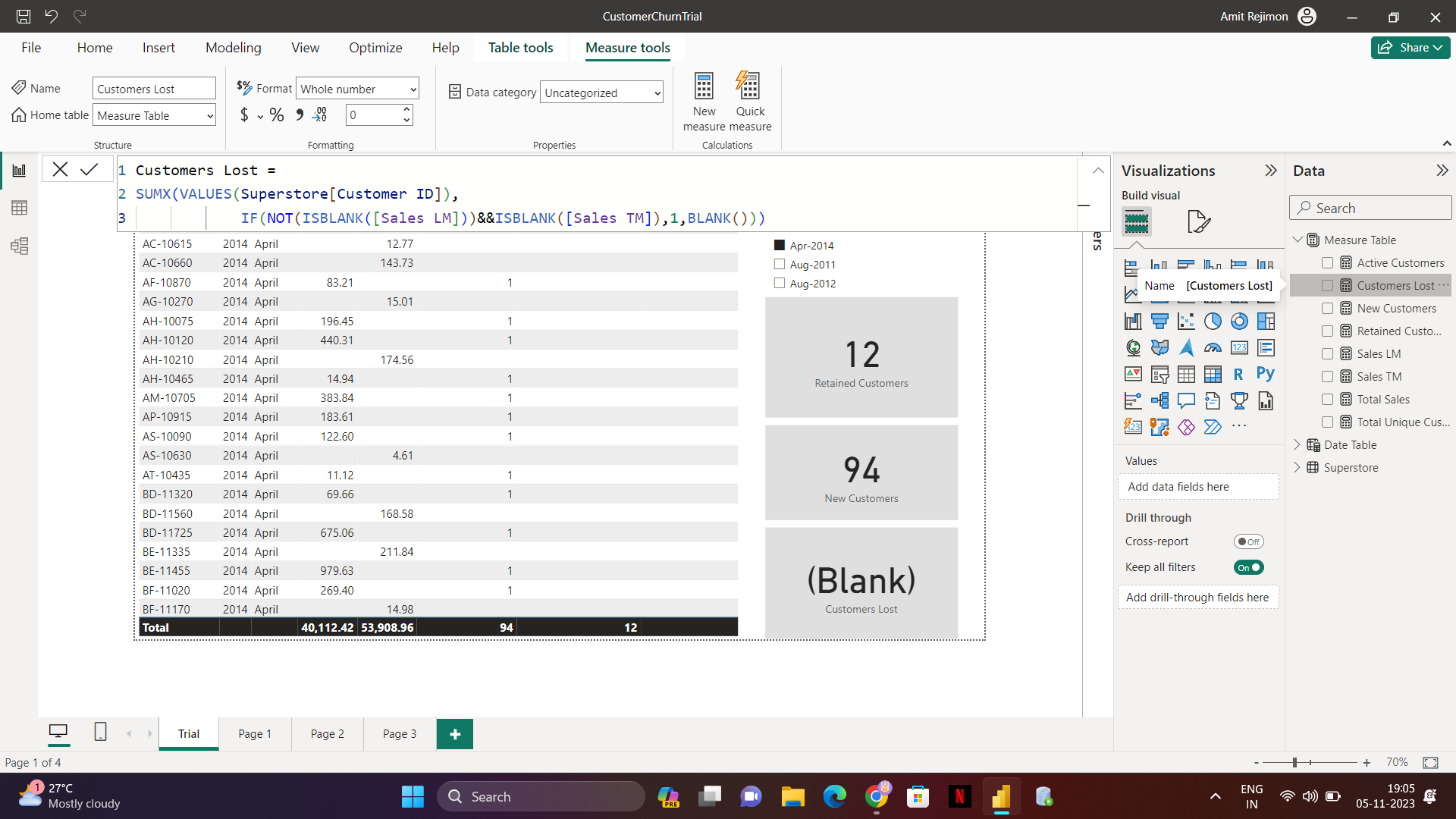The image size is (1456, 819).
Task: Select the Matrix visual
Action: click(1213, 374)
